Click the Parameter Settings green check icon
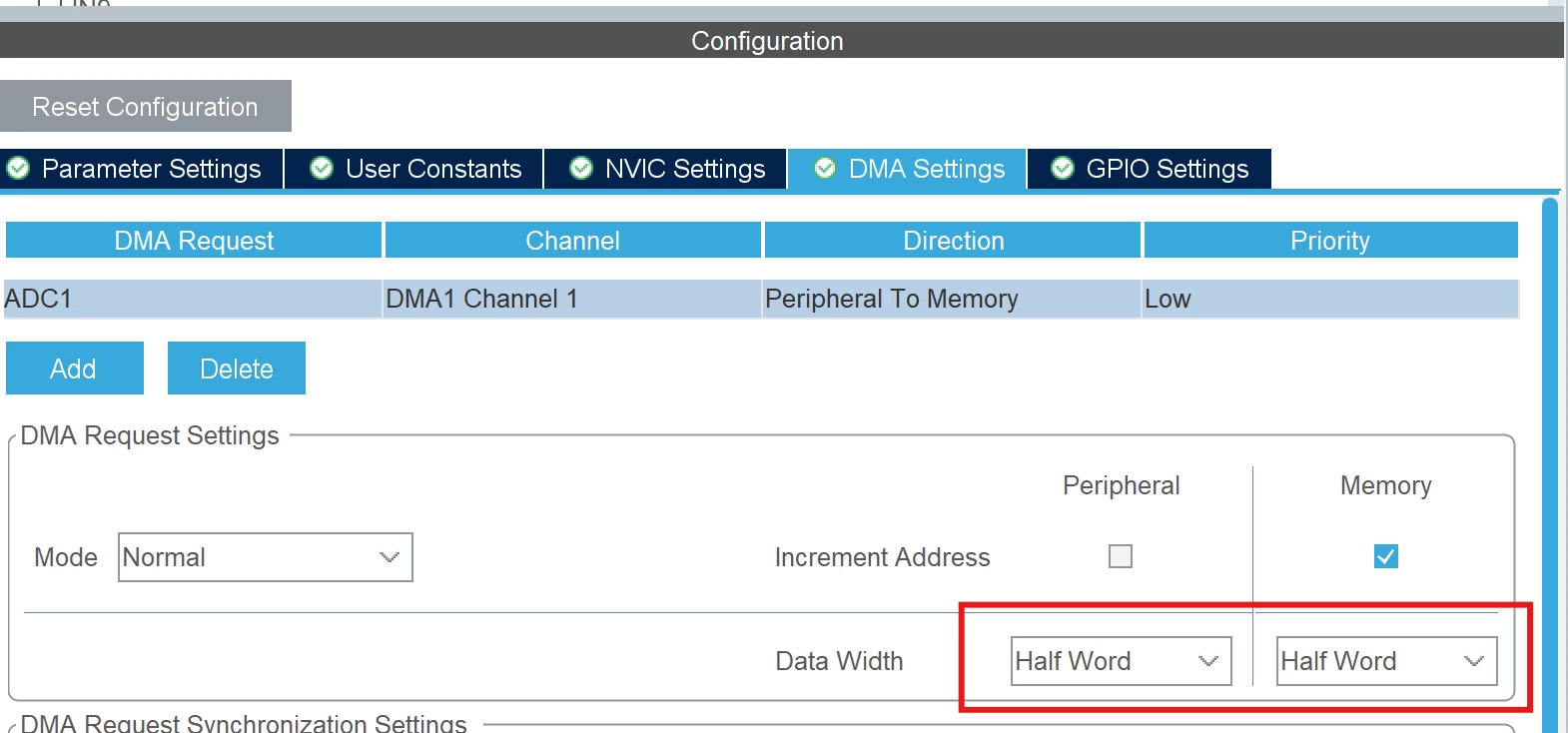The height and width of the screenshot is (733, 1568). point(18,169)
